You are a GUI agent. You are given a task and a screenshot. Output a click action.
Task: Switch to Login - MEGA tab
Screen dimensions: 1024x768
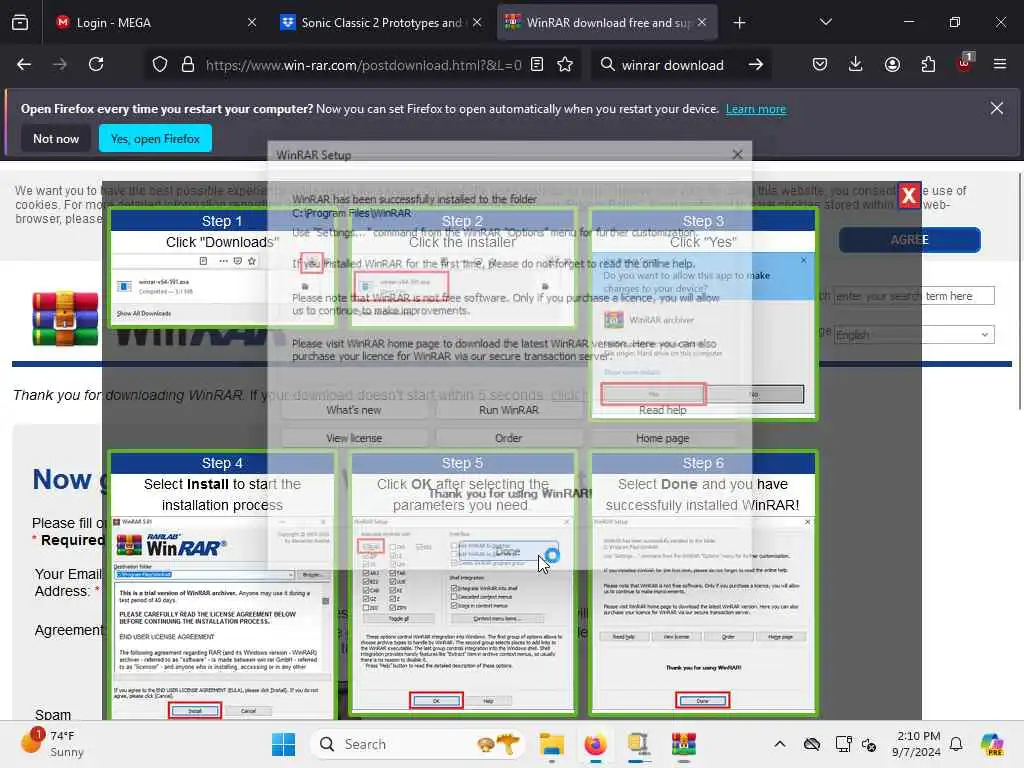click(156, 23)
